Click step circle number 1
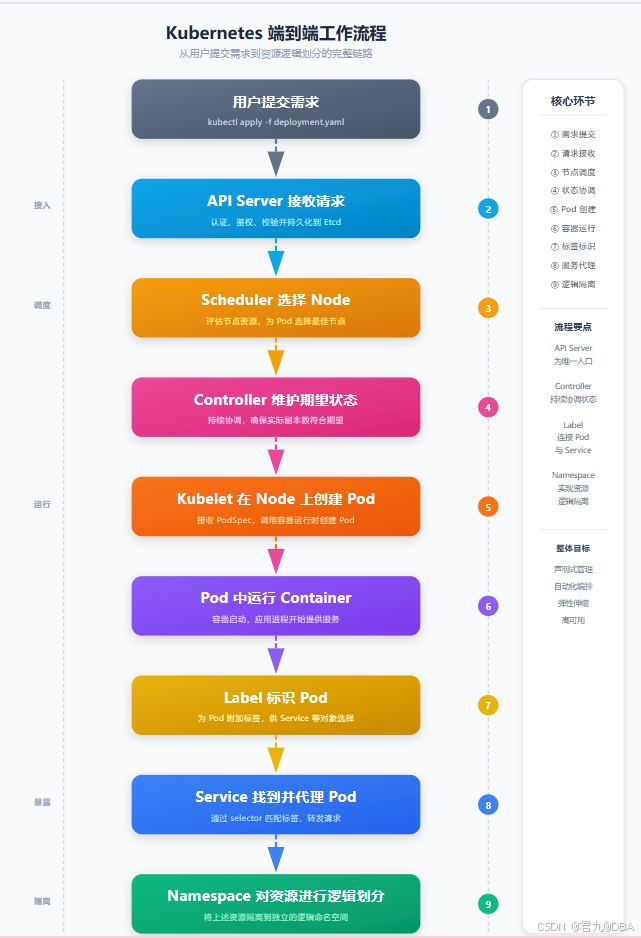The height and width of the screenshot is (938, 641). click(x=488, y=109)
